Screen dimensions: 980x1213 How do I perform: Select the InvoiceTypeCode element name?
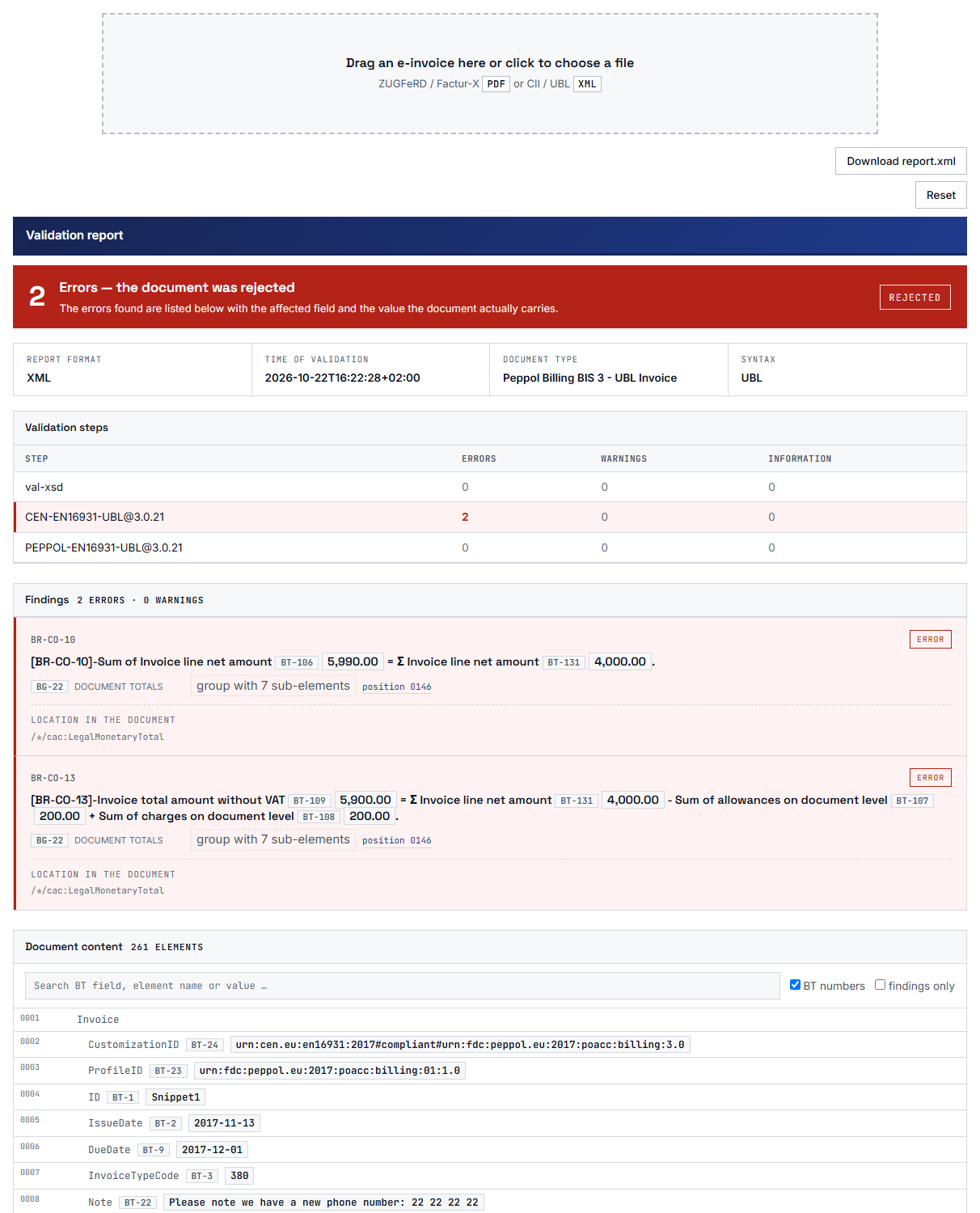coord(133,1176)
